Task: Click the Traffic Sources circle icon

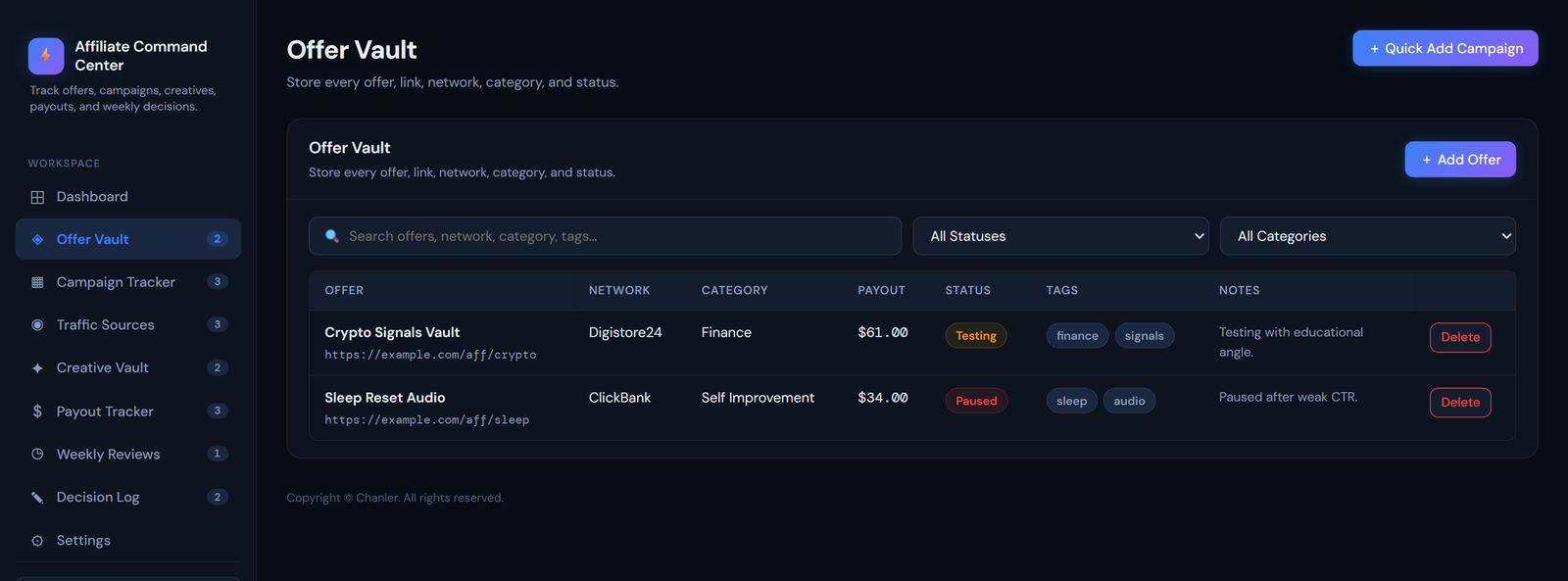Action: (x=37, y=325)
